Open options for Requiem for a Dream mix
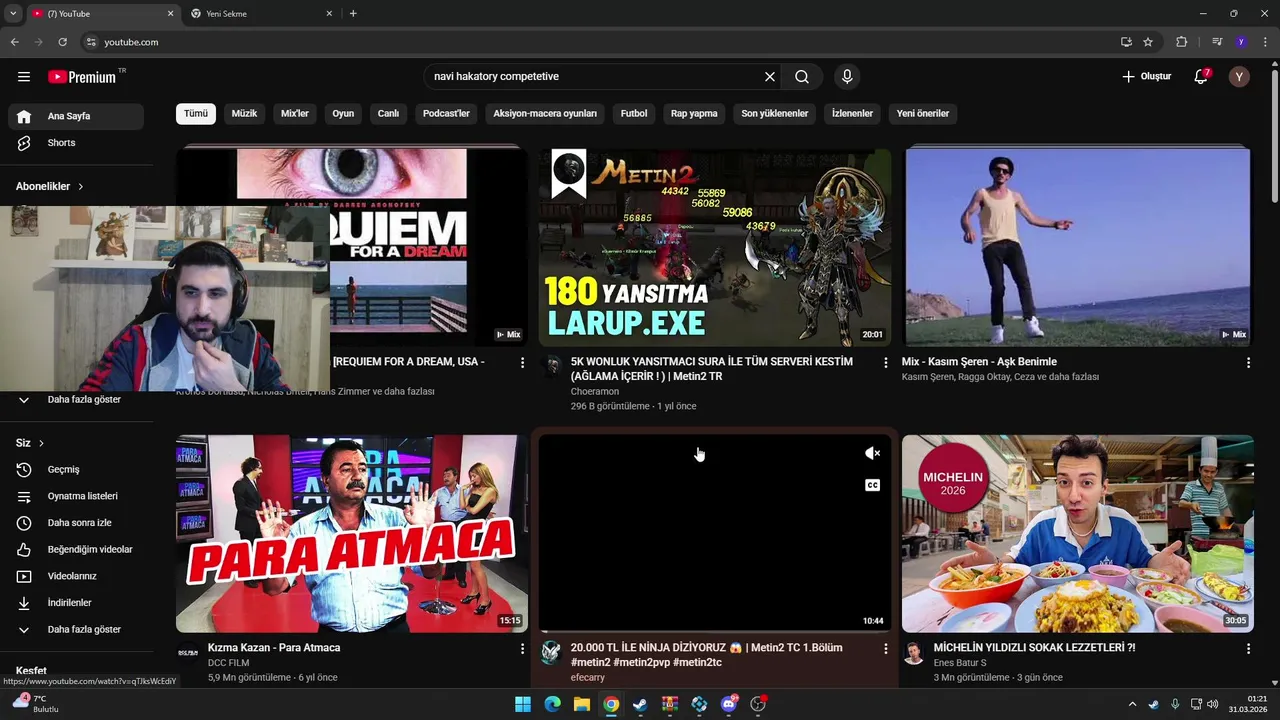The width and height of the screenshot is (1280, 720). [x=522, y=363]
